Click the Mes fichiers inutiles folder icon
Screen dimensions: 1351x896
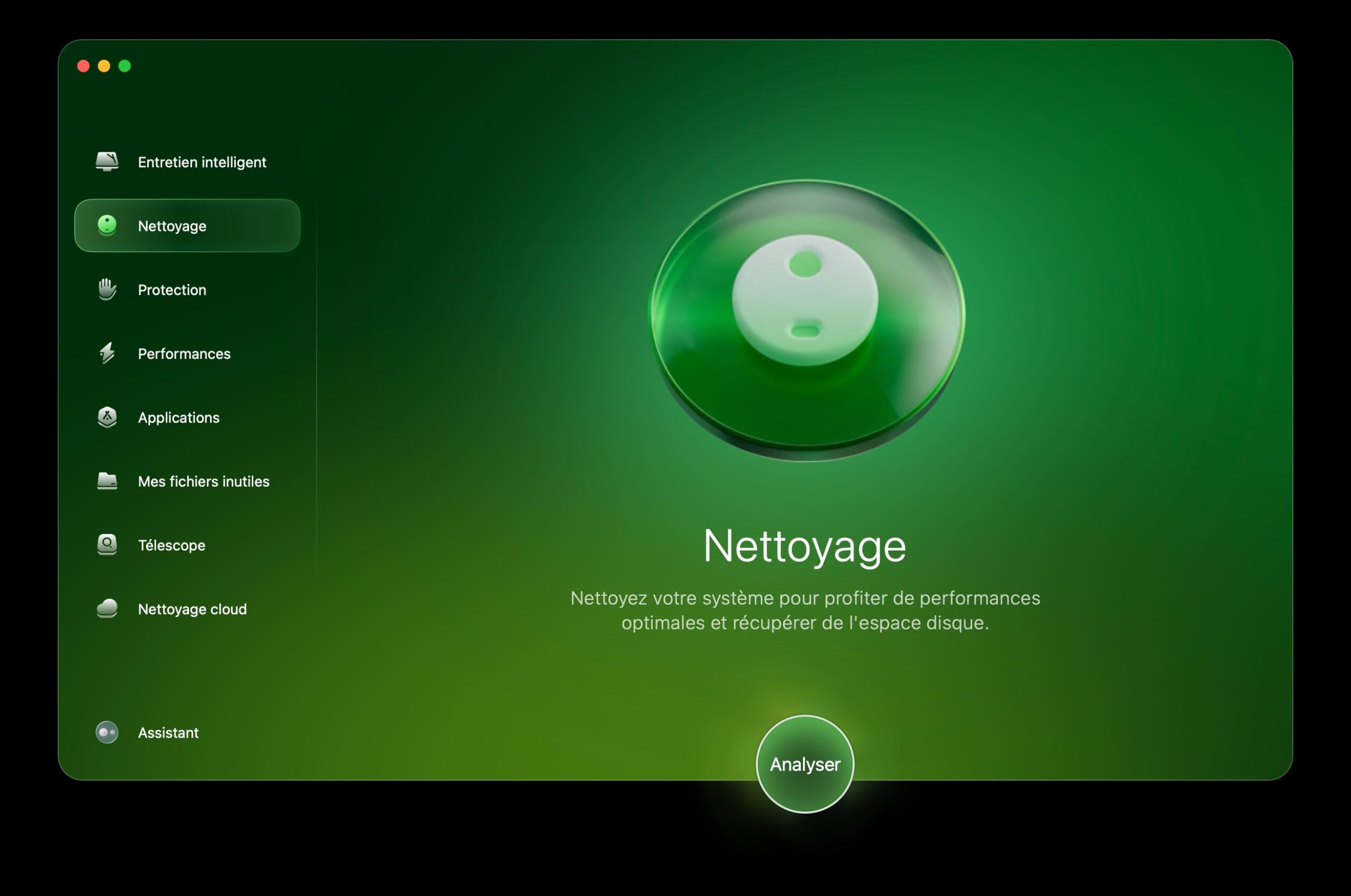click(107, 481)
